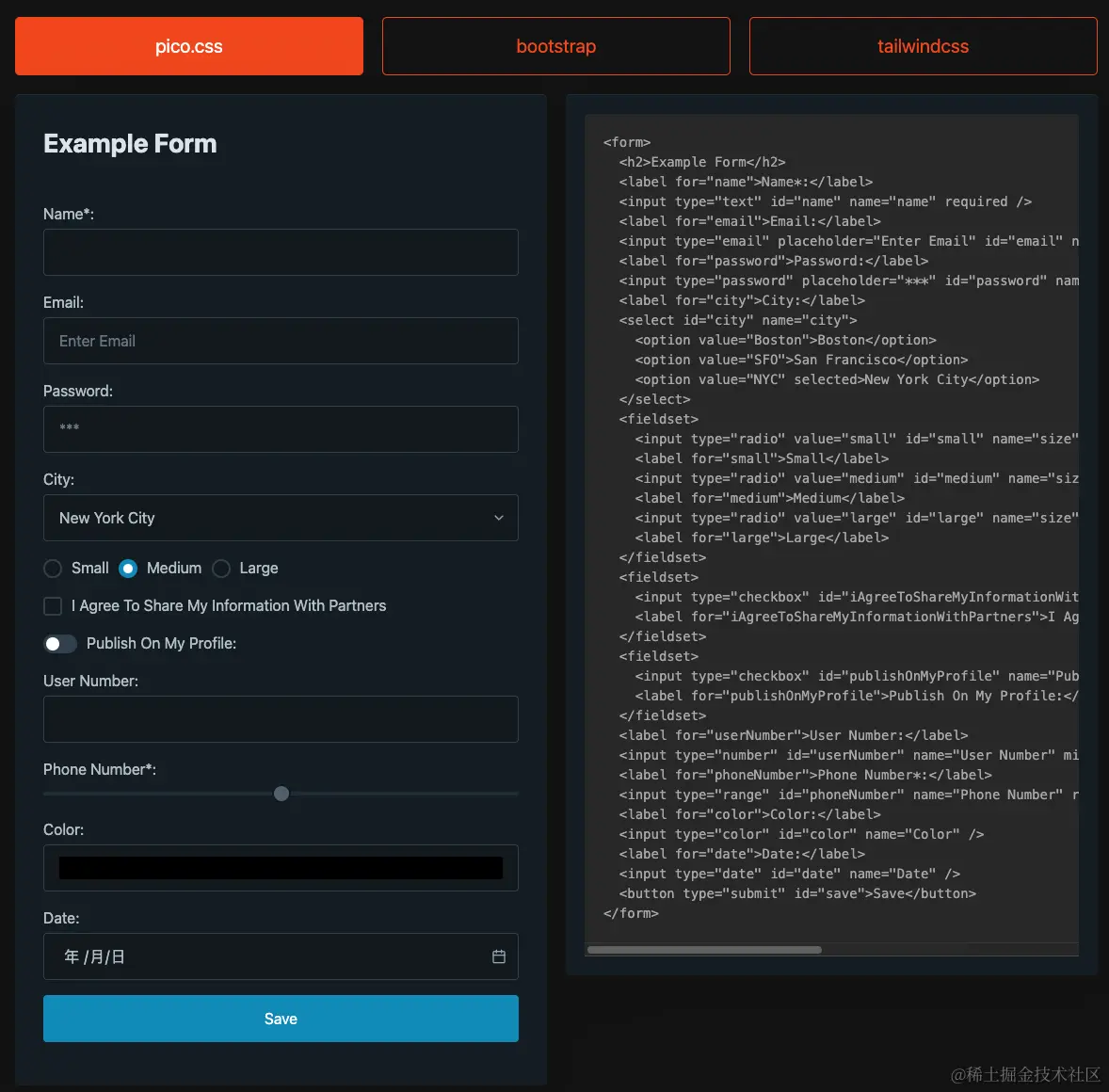This screenshot has width=1109, height=1092.
Task: Click the "</form>" closing tag code line
Action: [x=631, y=914]
